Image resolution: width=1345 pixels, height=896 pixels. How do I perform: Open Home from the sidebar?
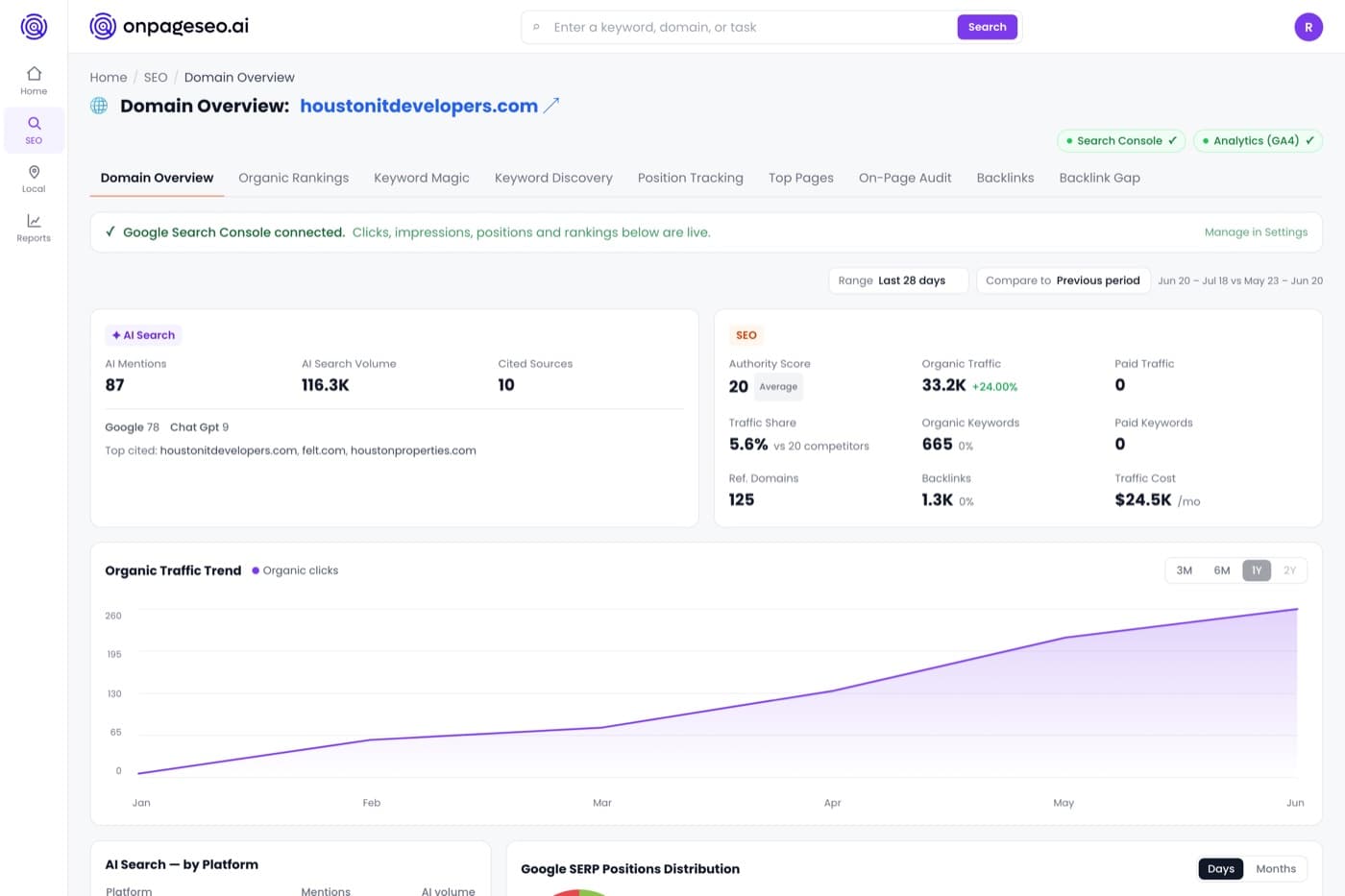pos(34,81)
